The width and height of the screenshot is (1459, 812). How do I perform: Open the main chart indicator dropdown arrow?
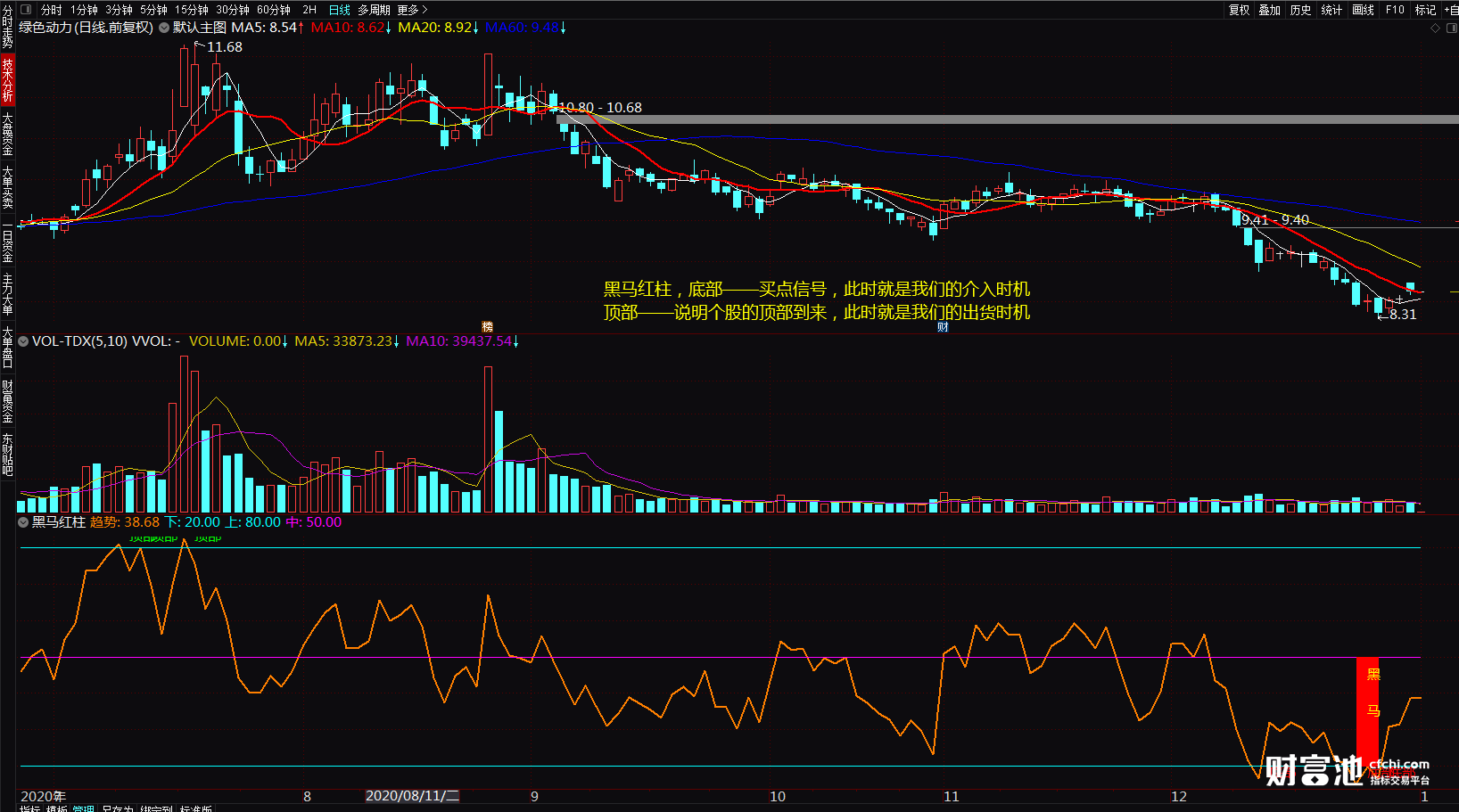coord(164,28)
